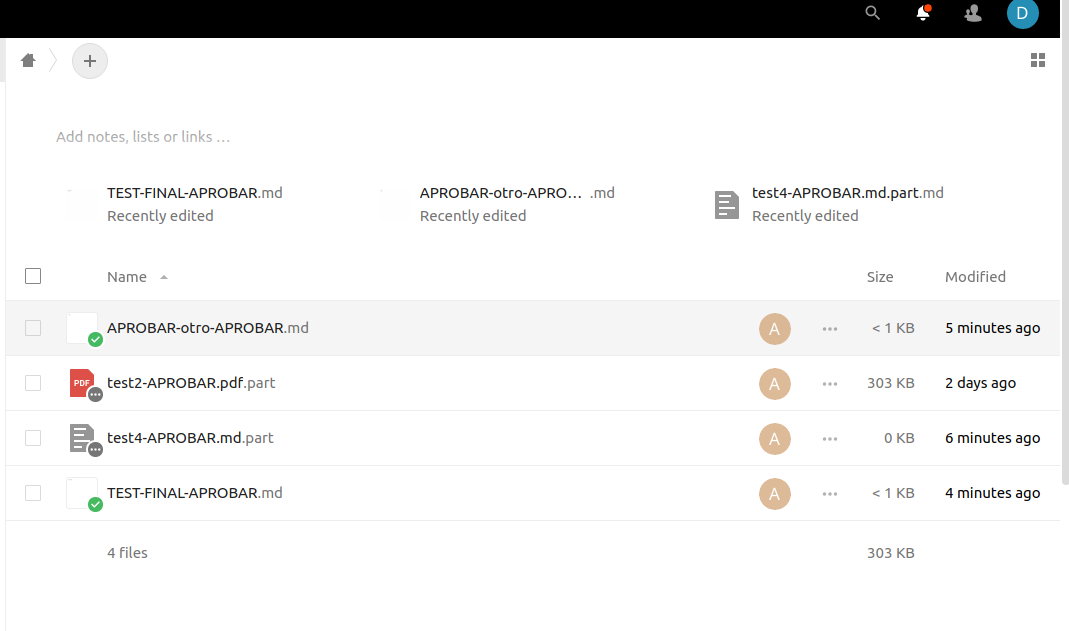Click the shared avatar on TEST-FINAL-APROBAR.md row

[775, 493]
